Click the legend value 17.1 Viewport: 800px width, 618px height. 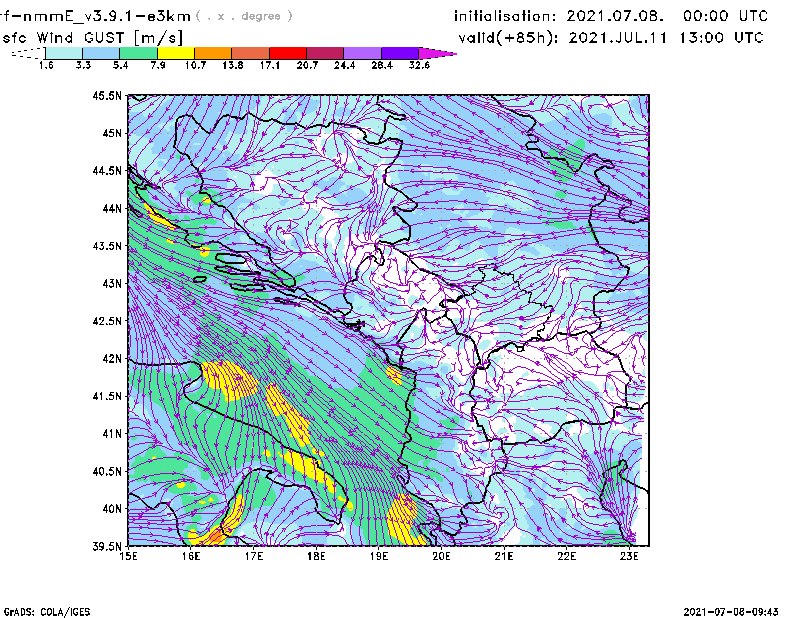[x=270, y=65]
